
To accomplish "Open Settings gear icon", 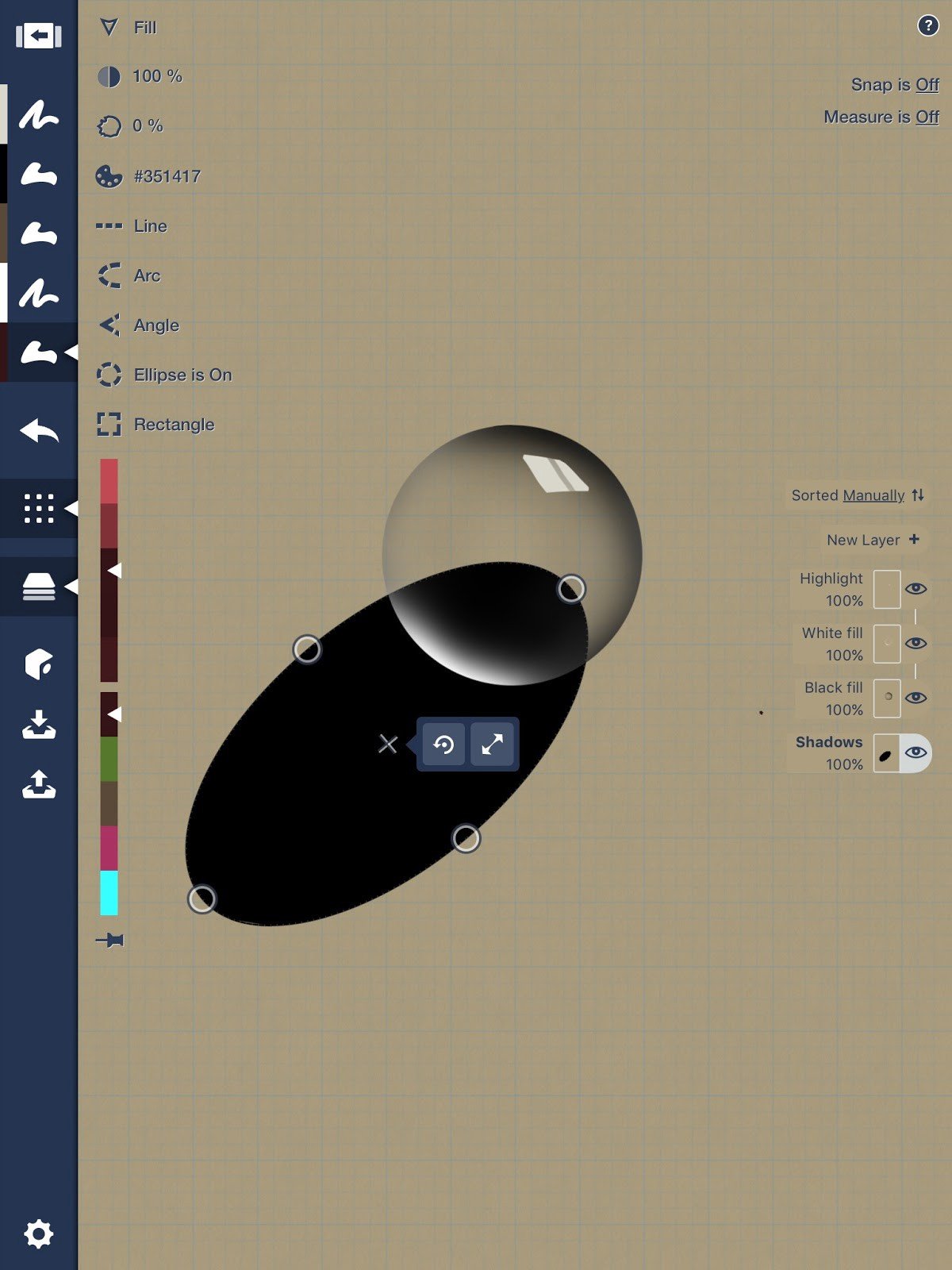I will pyautogui.click(x=38, y=1233).
